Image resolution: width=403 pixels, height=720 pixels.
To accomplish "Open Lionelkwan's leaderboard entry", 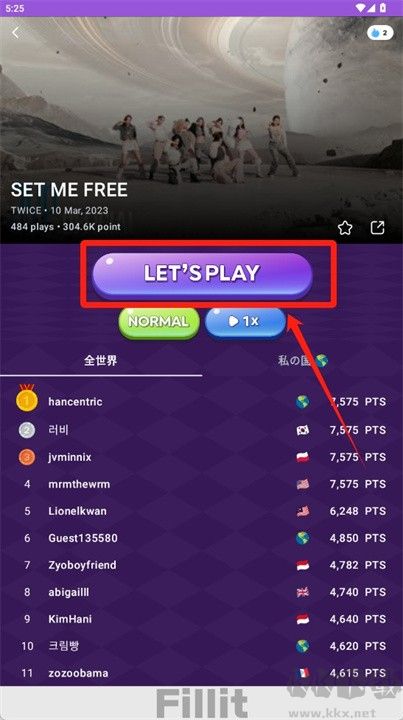I will click(202, 511).
